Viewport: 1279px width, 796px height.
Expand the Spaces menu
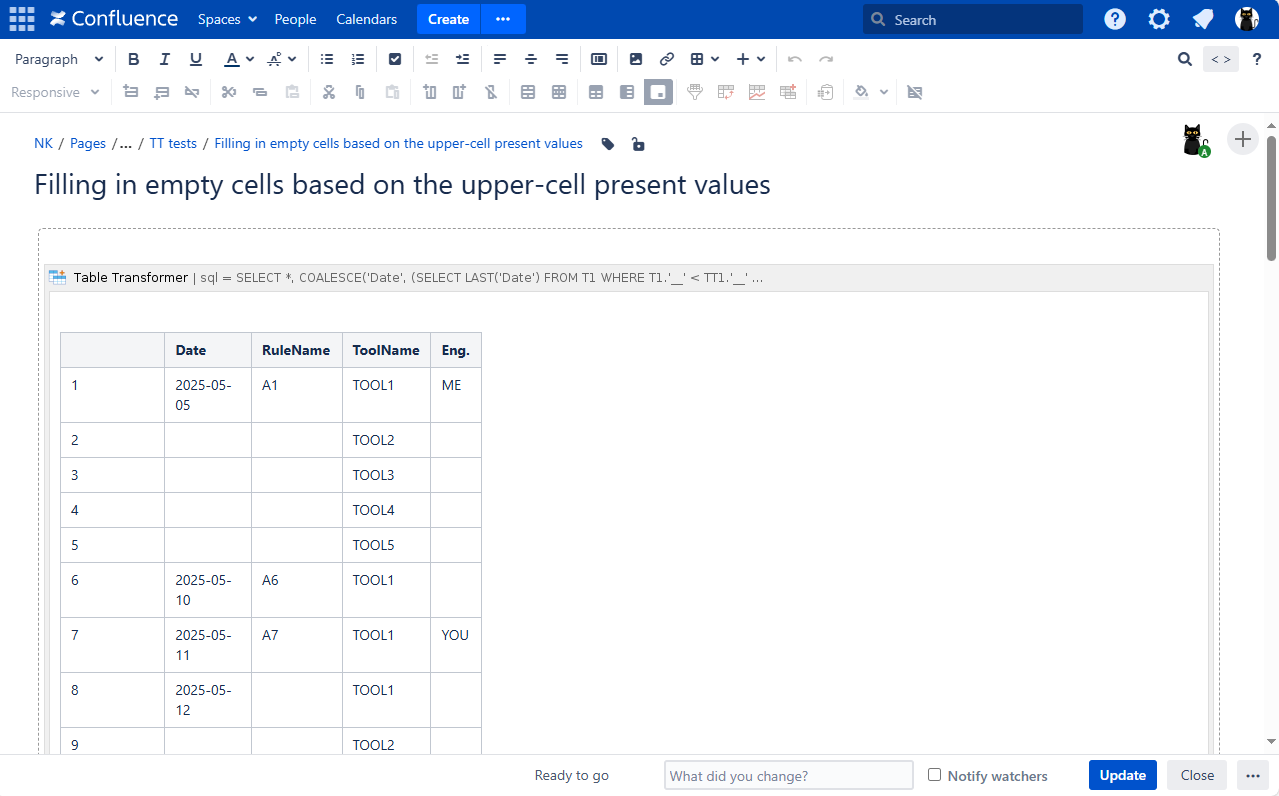(x=227, y=20)
